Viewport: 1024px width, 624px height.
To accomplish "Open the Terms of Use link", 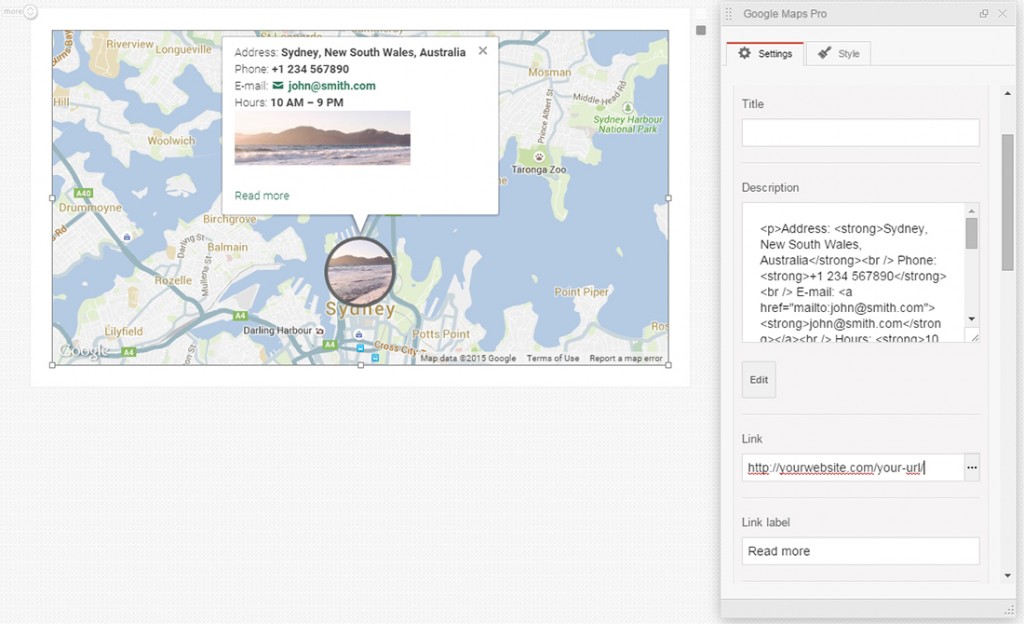I will pyautogui.click(x=551, y=356).
